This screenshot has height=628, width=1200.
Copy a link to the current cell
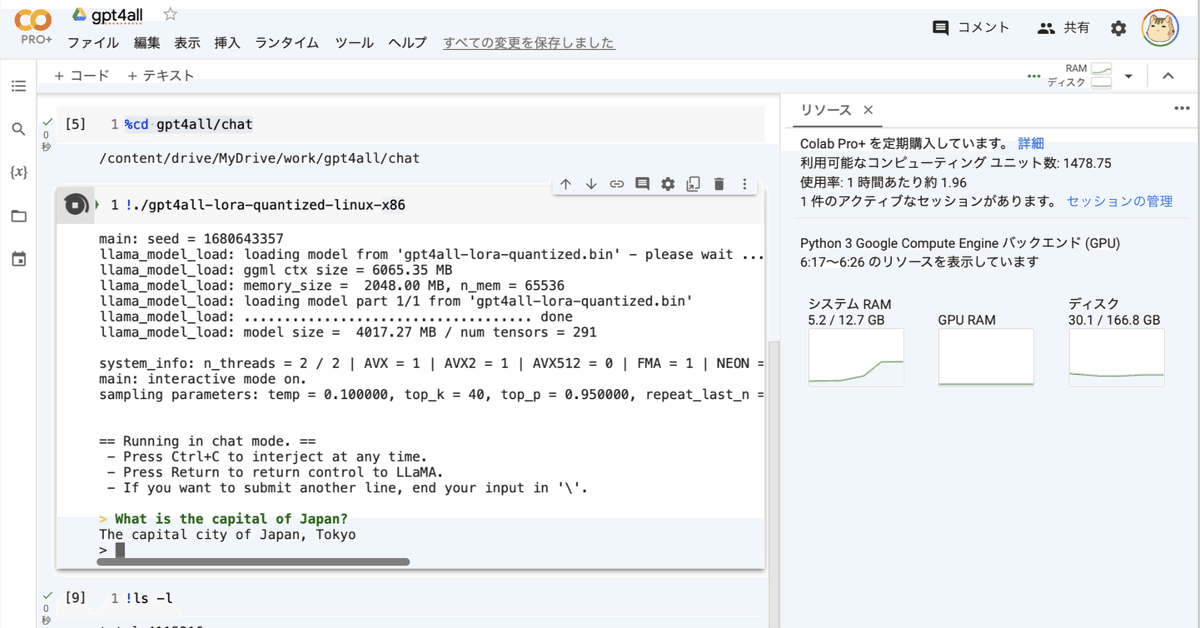point(618,184)
